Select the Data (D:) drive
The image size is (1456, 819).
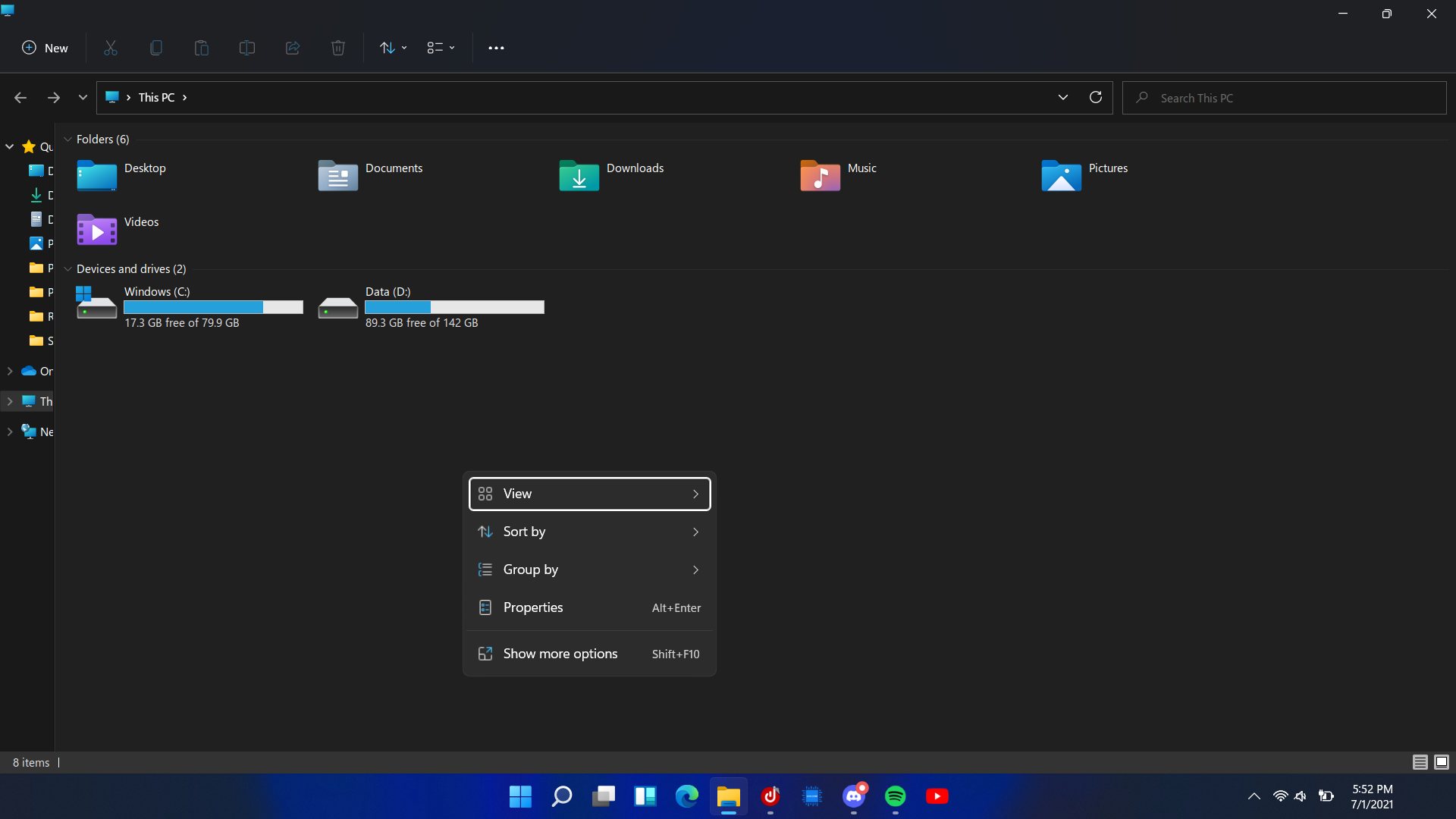(431, 306)
